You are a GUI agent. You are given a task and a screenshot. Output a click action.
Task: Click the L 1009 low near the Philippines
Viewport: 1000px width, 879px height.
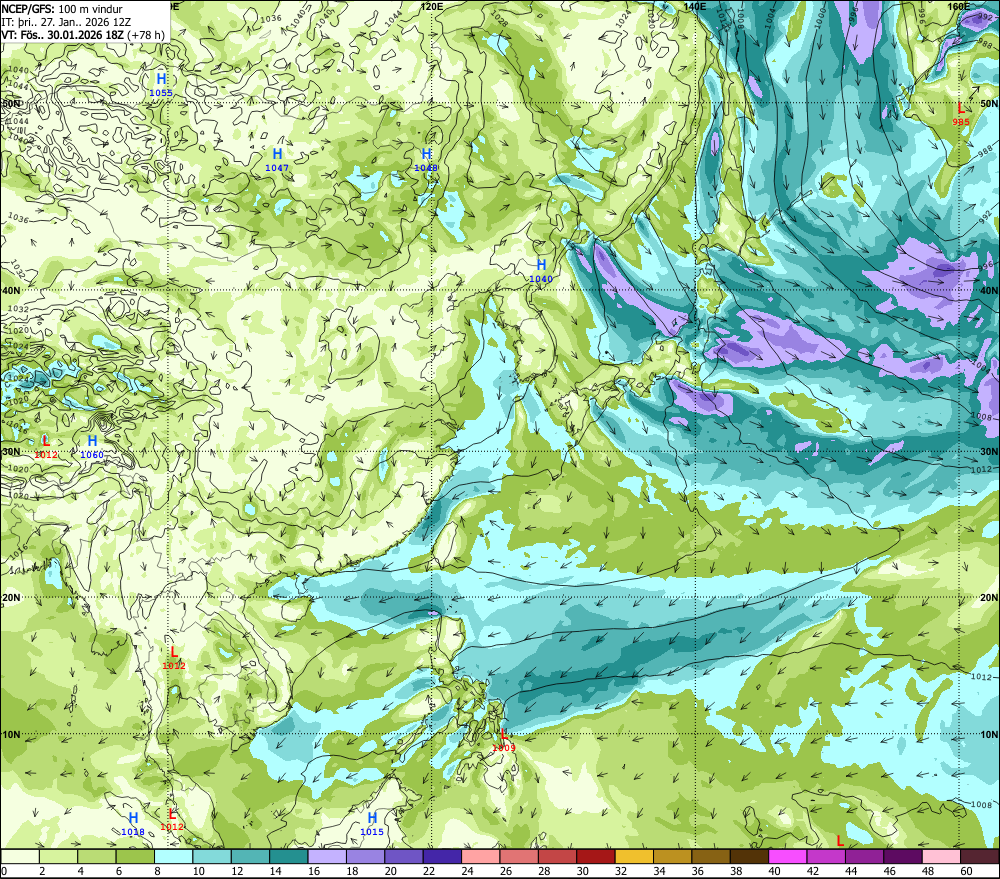click(x=504, y=740)
